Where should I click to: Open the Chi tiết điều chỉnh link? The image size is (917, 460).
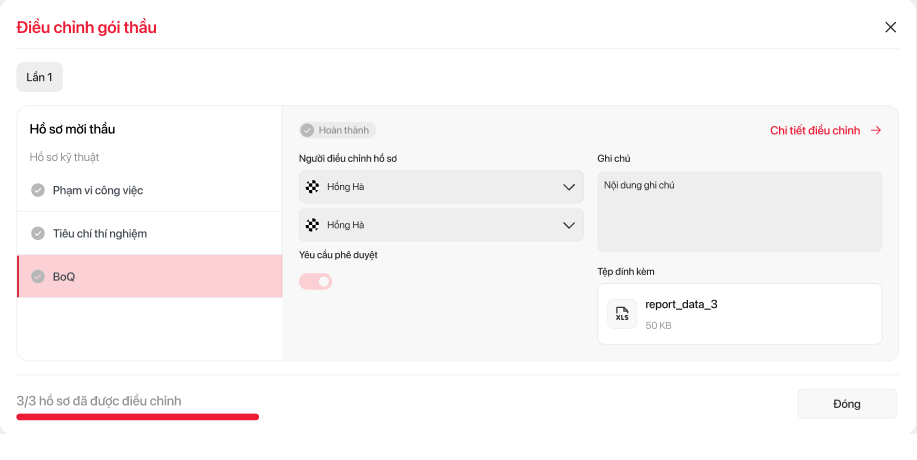[x=815, y=130]
